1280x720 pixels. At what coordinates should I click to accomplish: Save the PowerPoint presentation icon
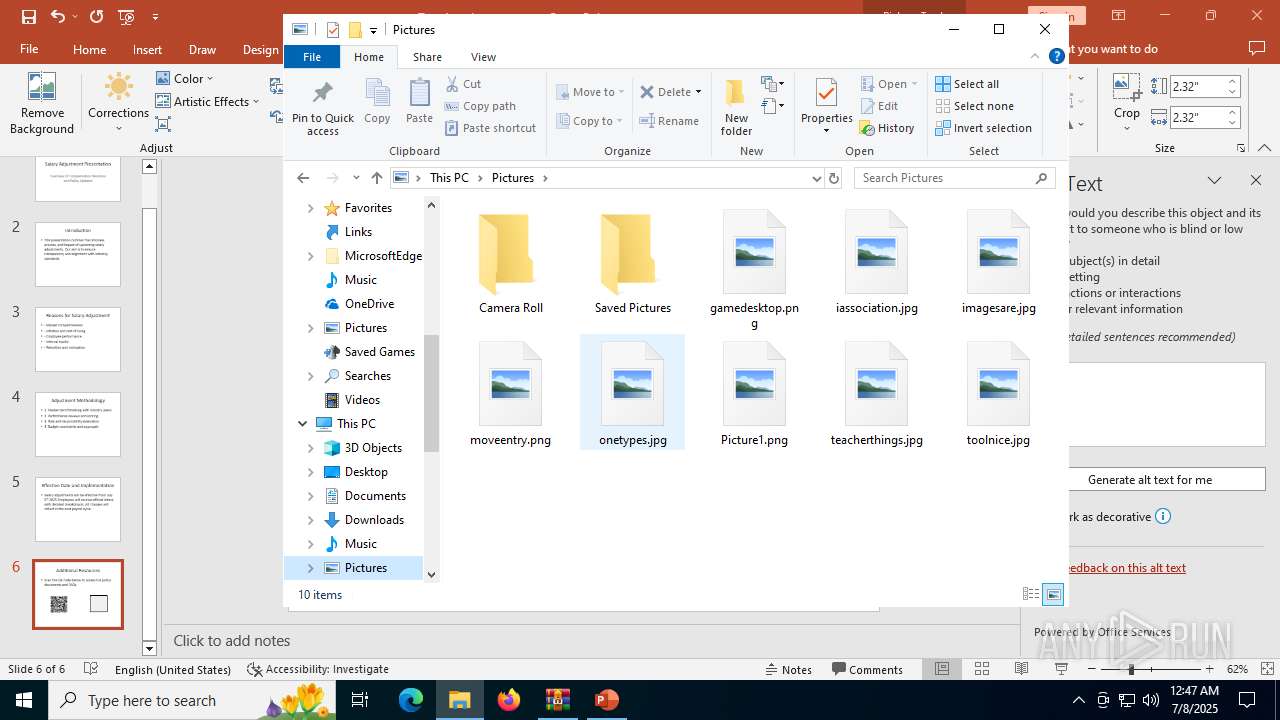pyautogui.click(x=28, y=17)
